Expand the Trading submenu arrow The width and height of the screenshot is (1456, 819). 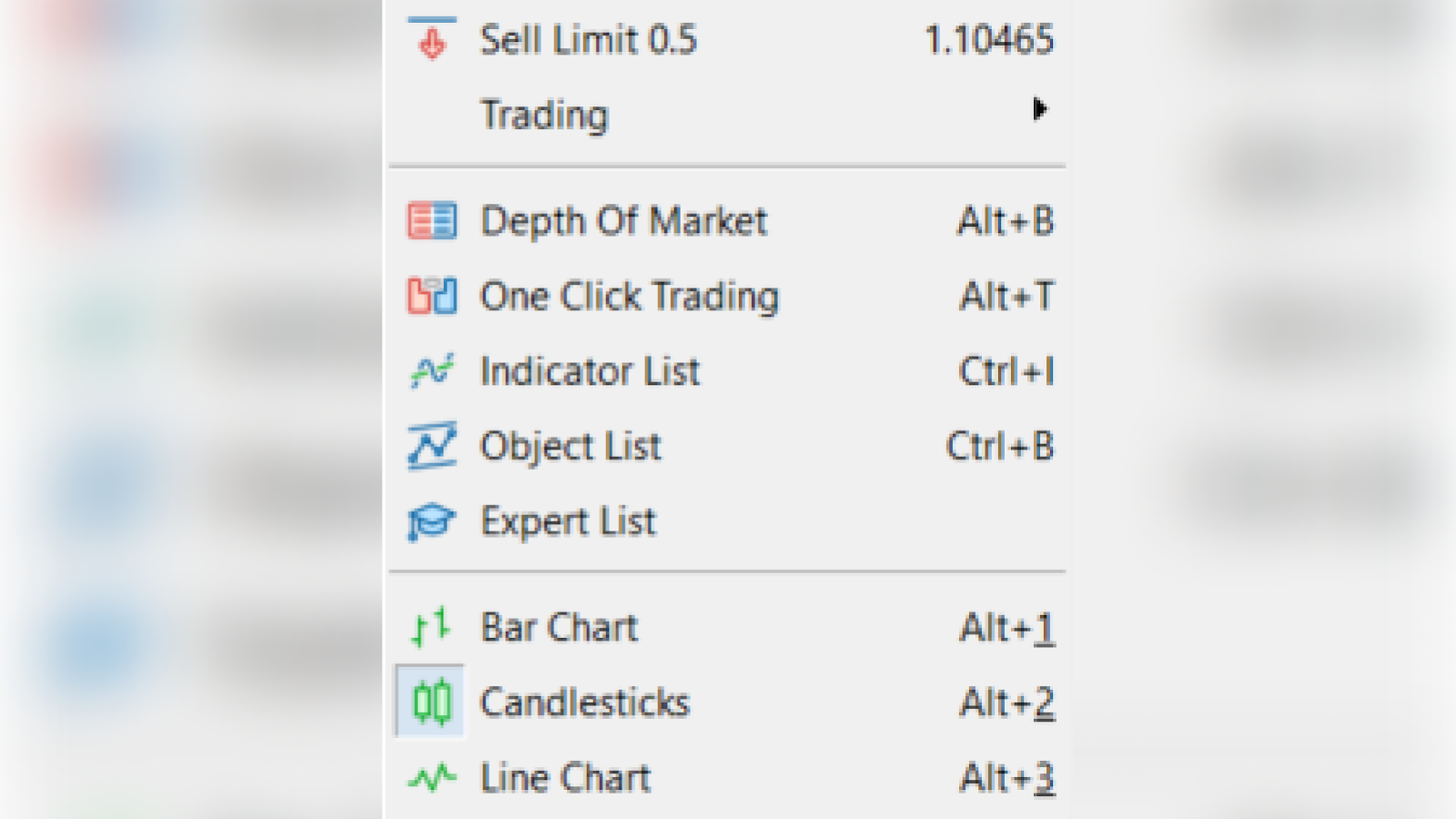(1039, 110)
